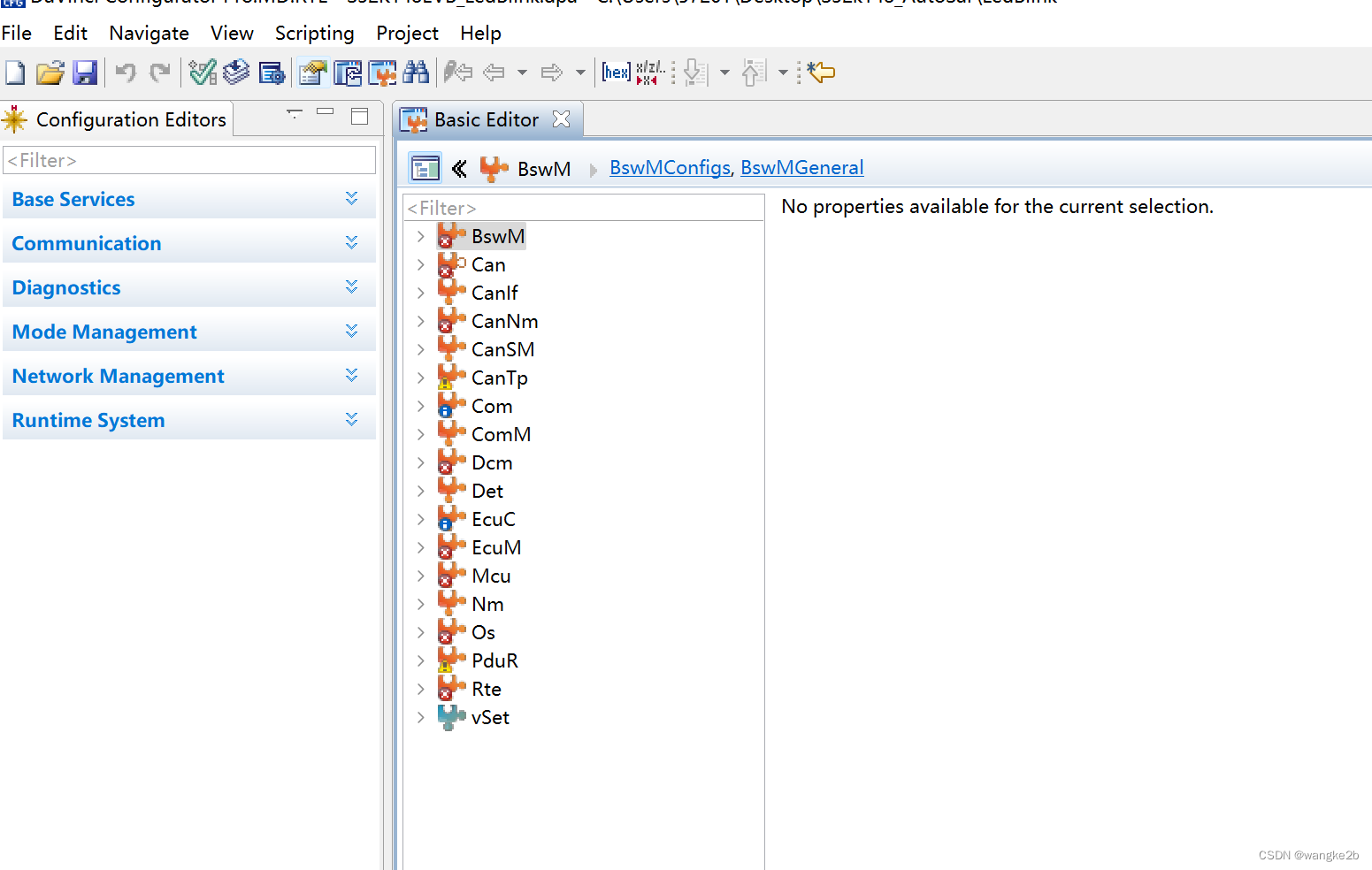The height and width of the screenshot is (870, 1372).
Task: Select the CanTp module
Action: (x=499, y=378)
